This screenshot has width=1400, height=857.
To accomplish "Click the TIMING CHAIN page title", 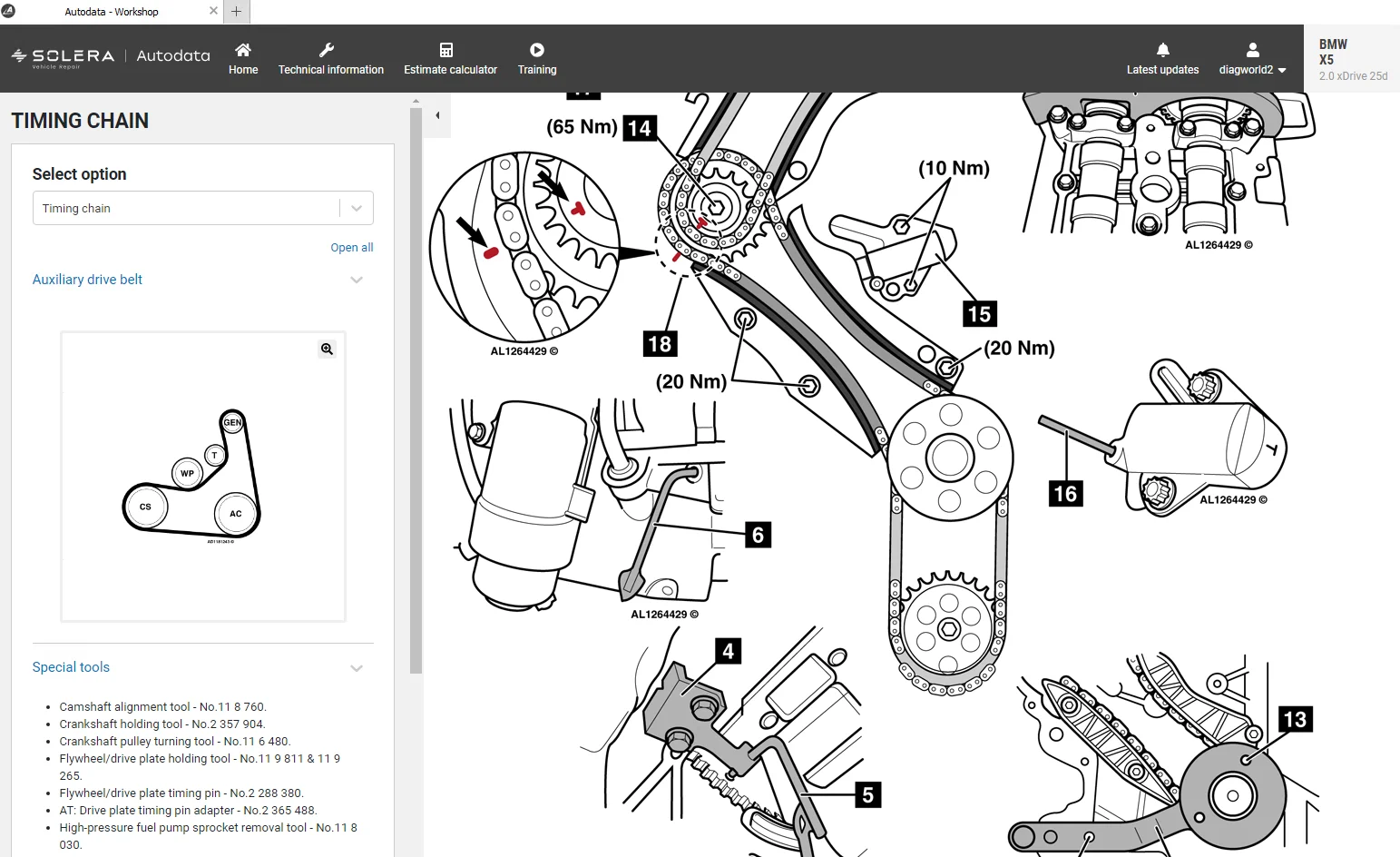I will pos(80,121).
